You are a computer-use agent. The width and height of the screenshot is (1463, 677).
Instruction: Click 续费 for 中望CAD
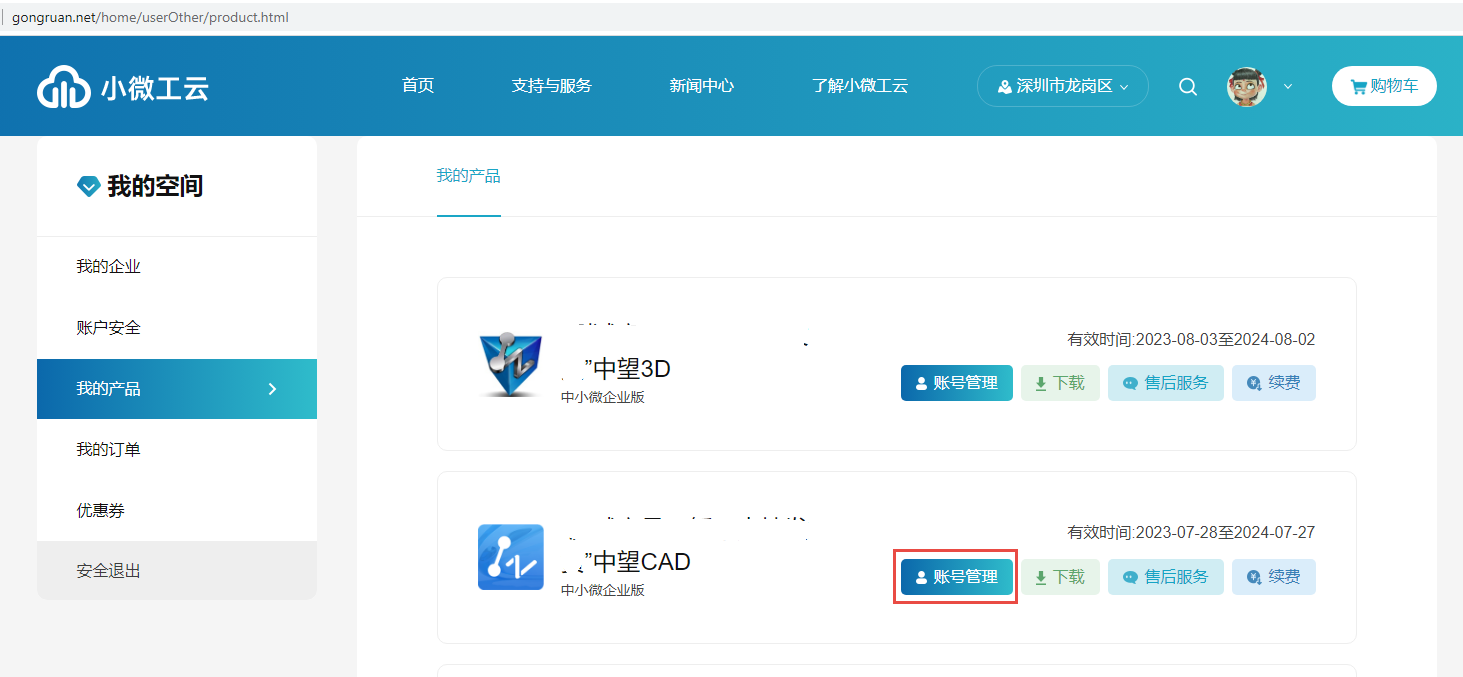coord(1274,577)
